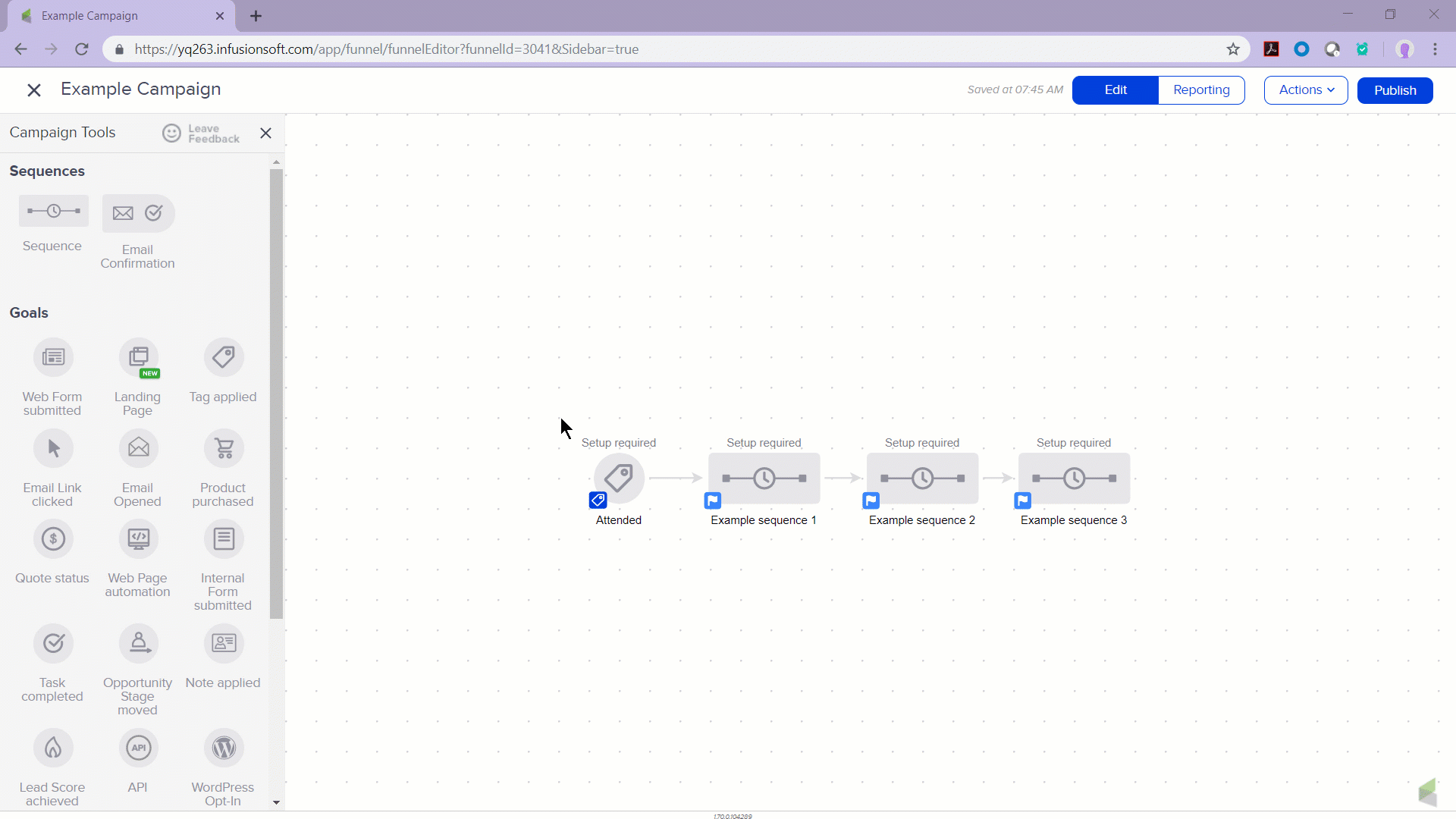
Task: Choose the Quote status goal icon
Action: (x=53, y=539)
